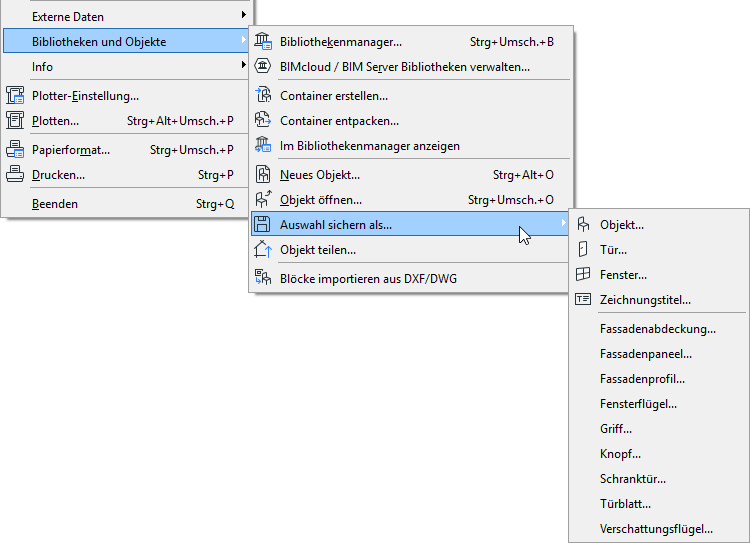Click the Plotter-Einstellung icon
Screen dimensions: 750x543
pos(15,96)
